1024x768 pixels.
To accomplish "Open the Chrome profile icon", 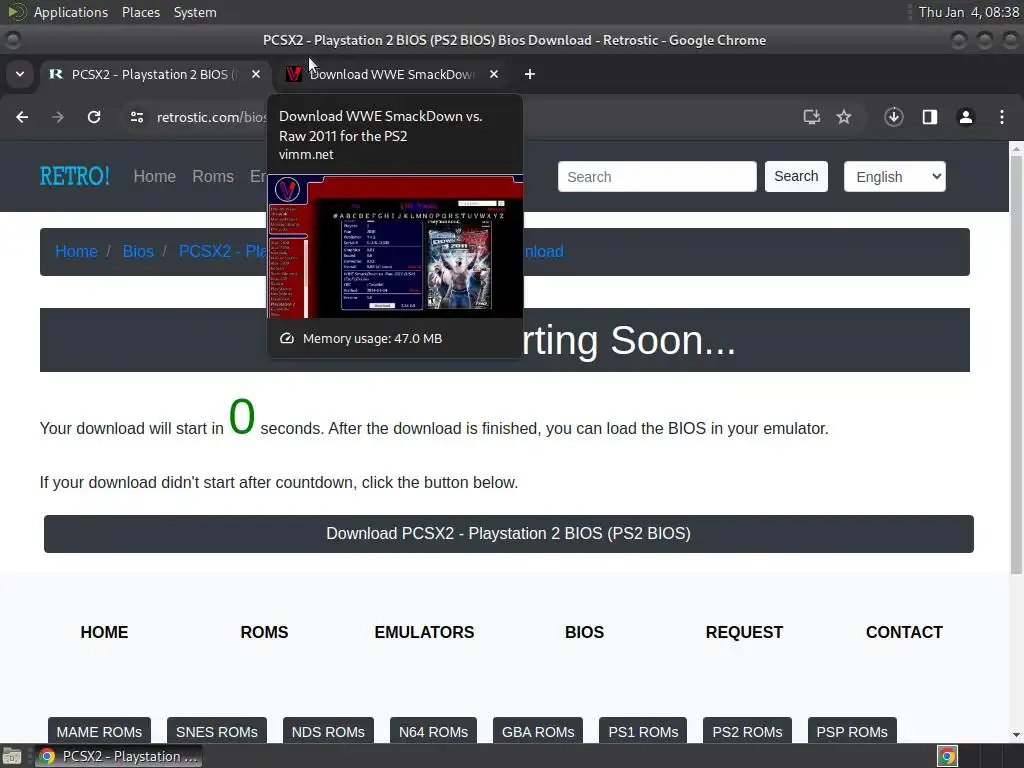I will pos(965,117).
